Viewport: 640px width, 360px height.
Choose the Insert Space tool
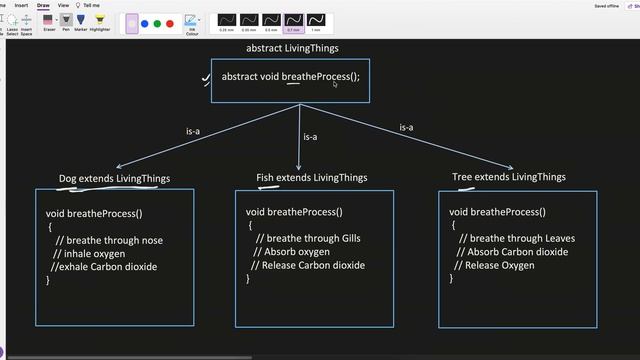pos(27,24)
